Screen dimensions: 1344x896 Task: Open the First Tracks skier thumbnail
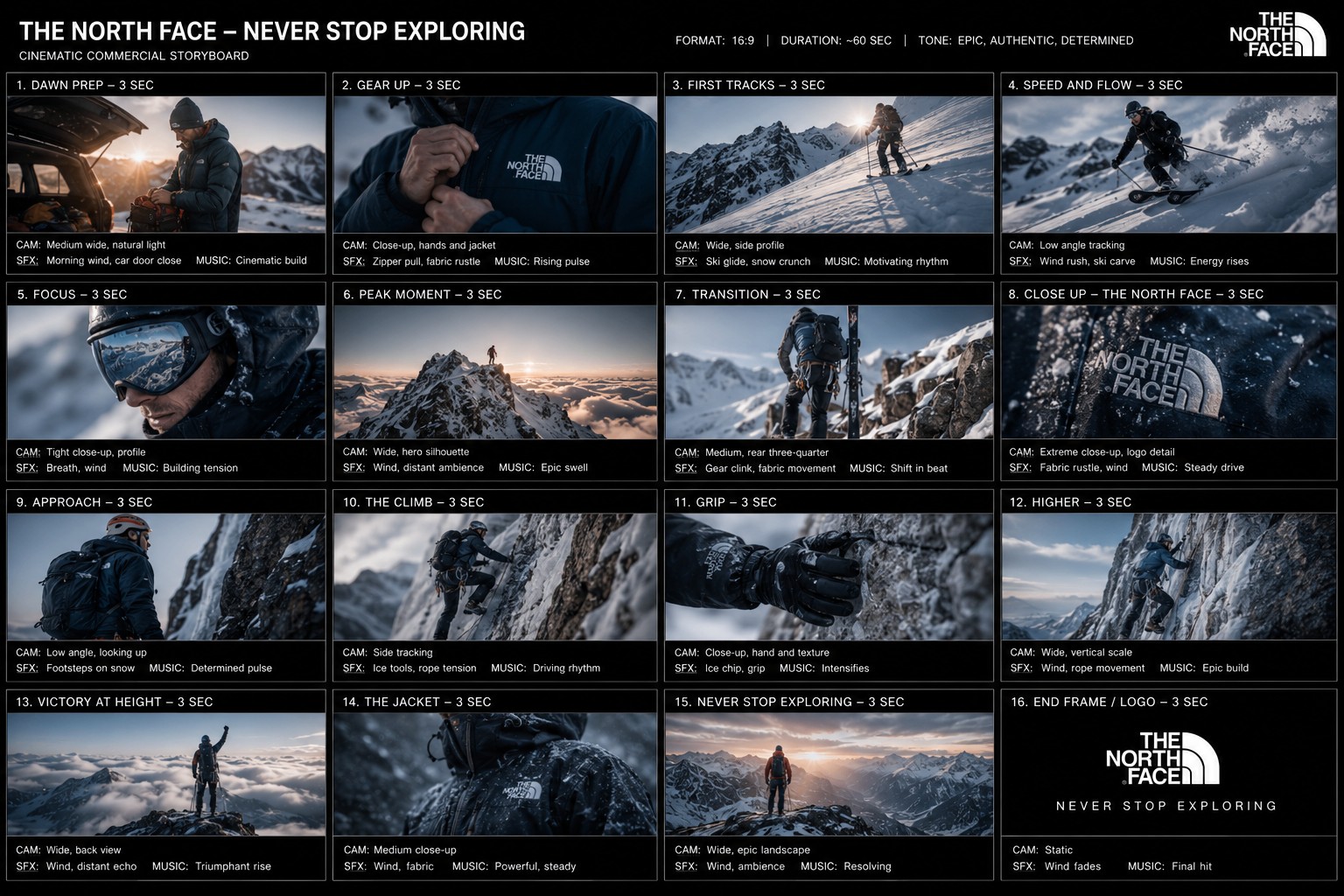[829, 164]
